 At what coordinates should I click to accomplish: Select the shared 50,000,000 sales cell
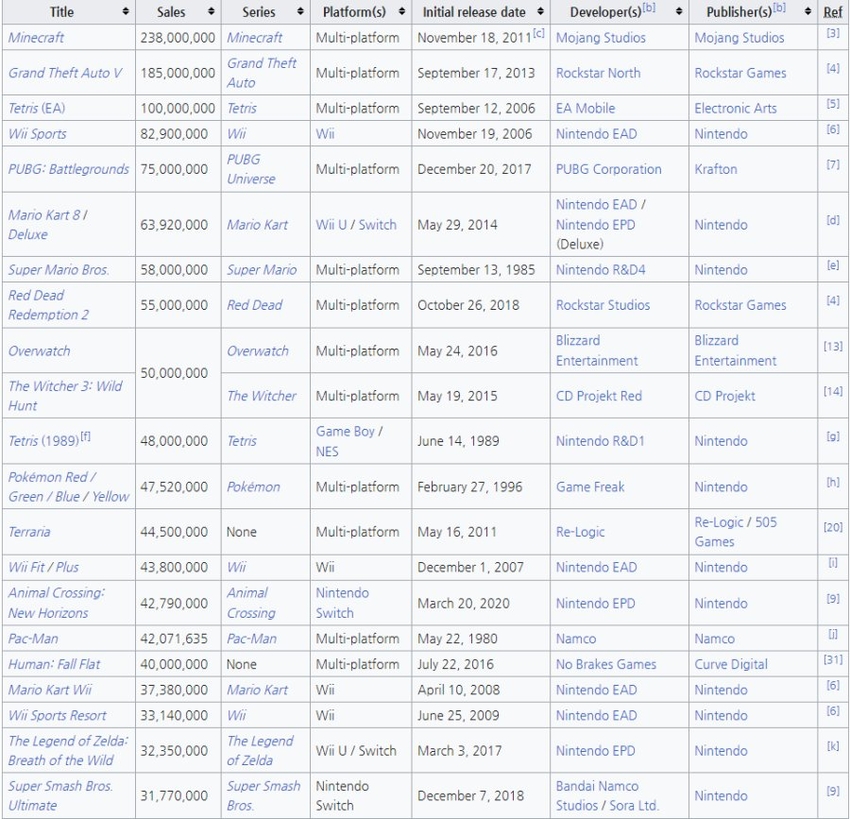tap(178, 373)
